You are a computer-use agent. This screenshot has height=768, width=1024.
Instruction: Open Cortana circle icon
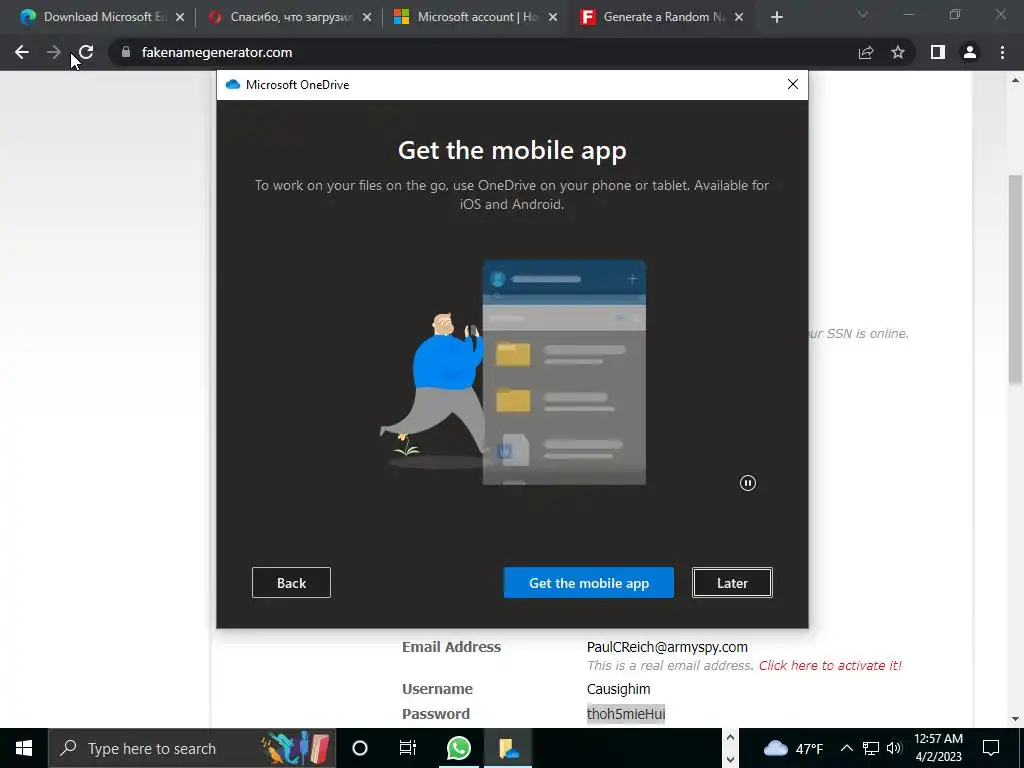(360, 748)
